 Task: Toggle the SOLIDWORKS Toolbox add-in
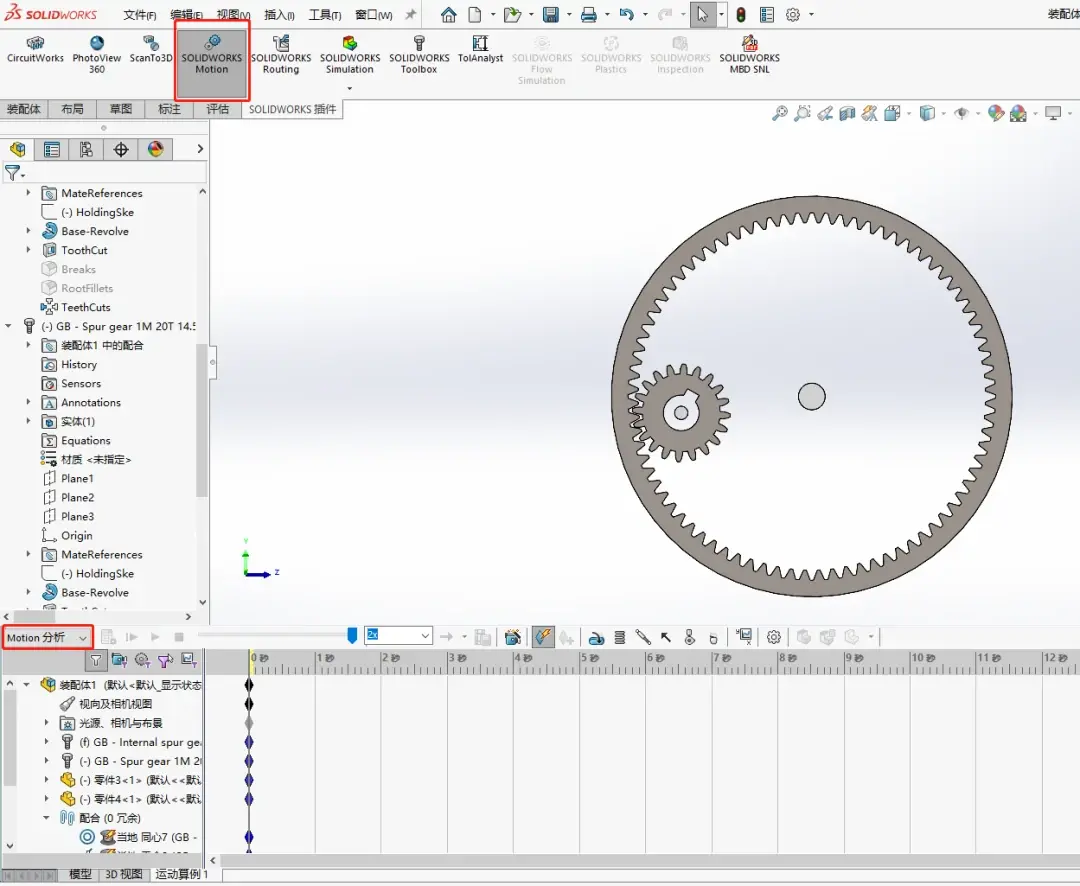point(419,55)
